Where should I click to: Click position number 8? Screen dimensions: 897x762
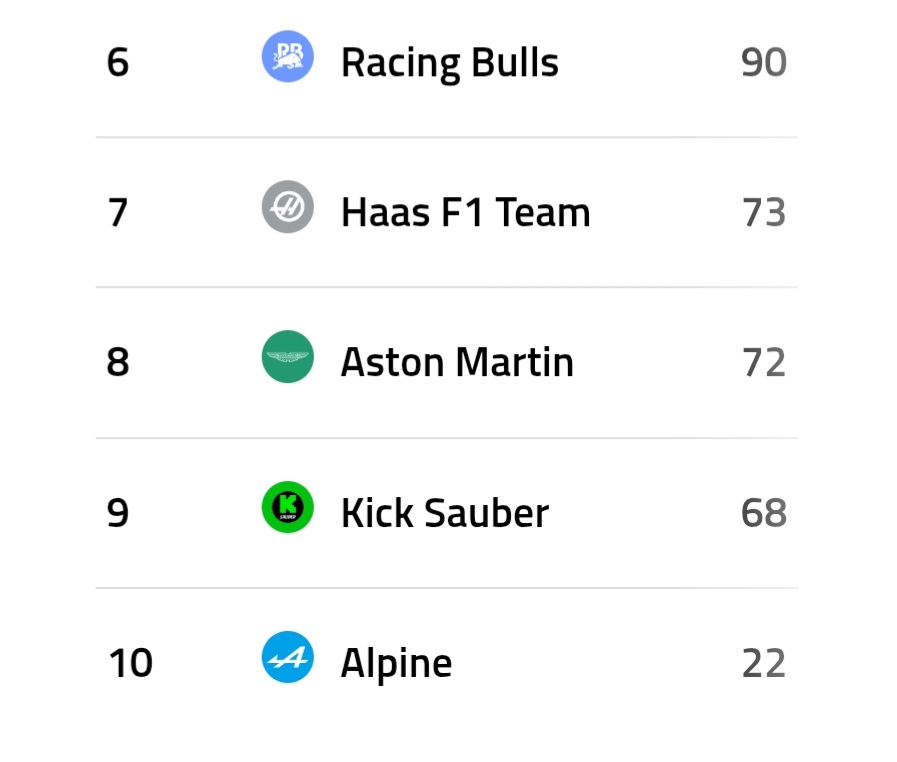point(118,362)
